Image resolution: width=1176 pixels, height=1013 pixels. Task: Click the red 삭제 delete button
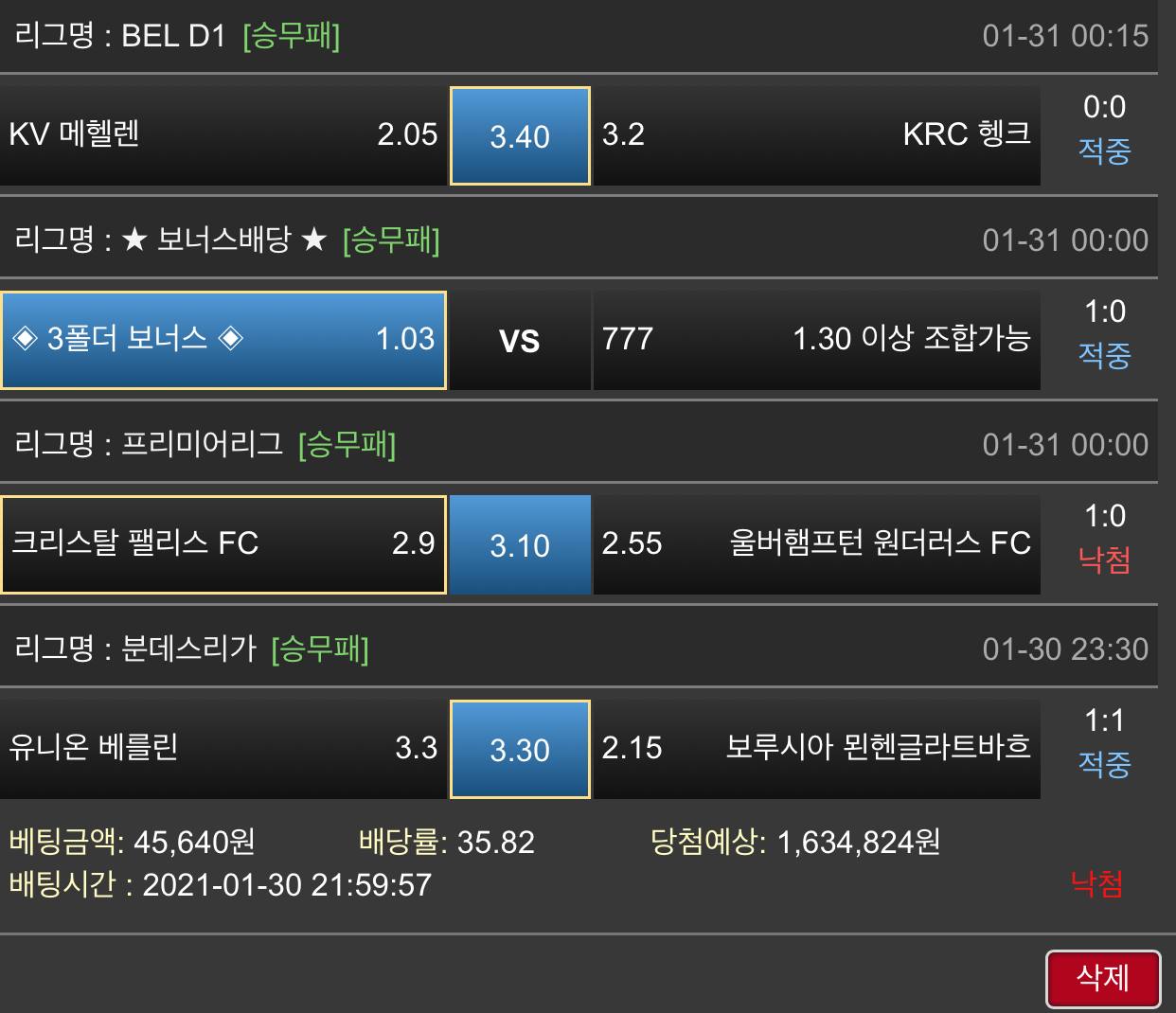point(1103,978)
